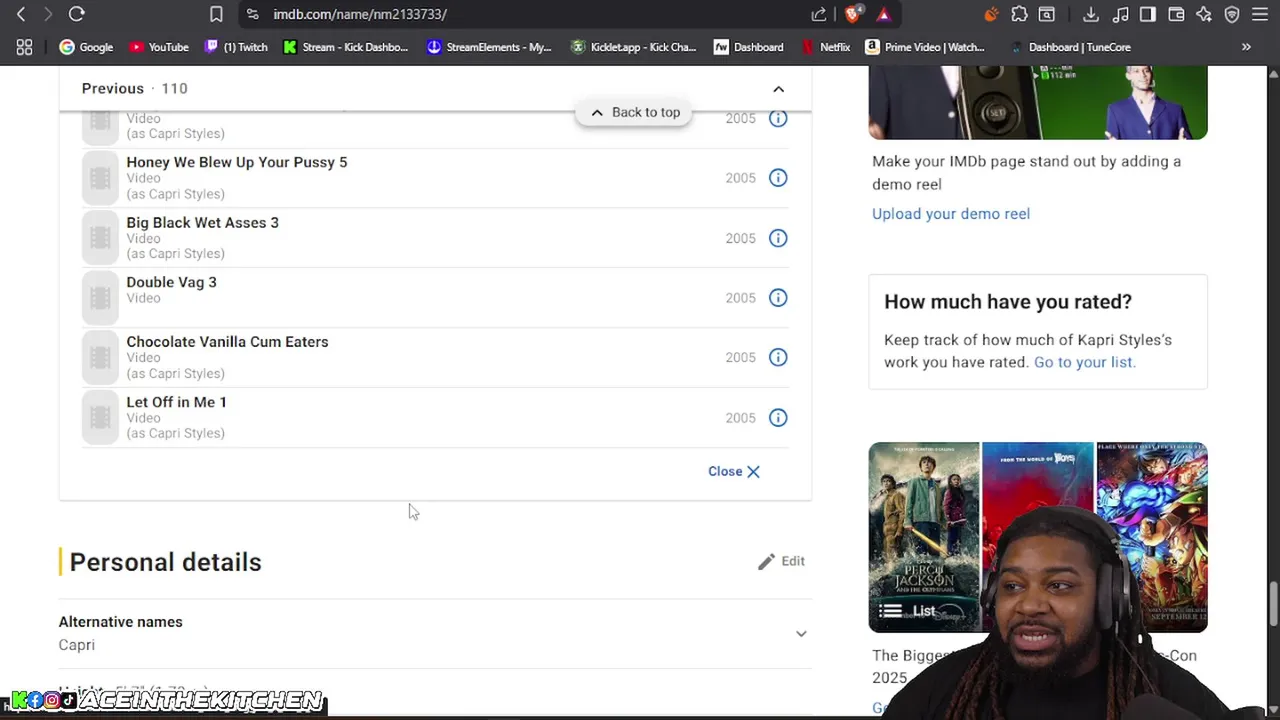Go back using the browser back arrow
Image resolution: width=1280 pixels, height=720 pixels.
pyautogui.click(x=21, y=14)
